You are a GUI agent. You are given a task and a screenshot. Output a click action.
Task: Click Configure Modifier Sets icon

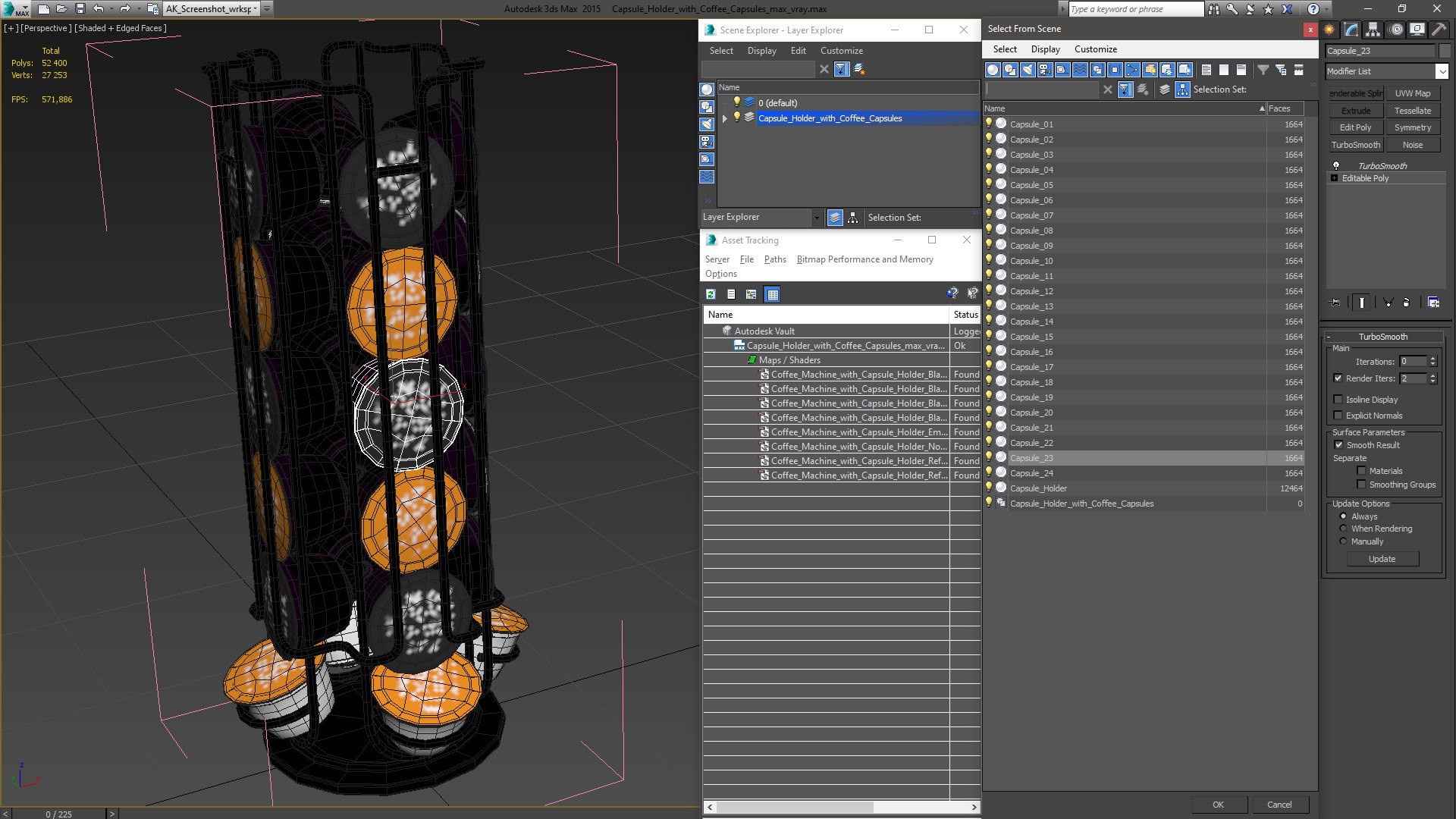pos(1433,302)
